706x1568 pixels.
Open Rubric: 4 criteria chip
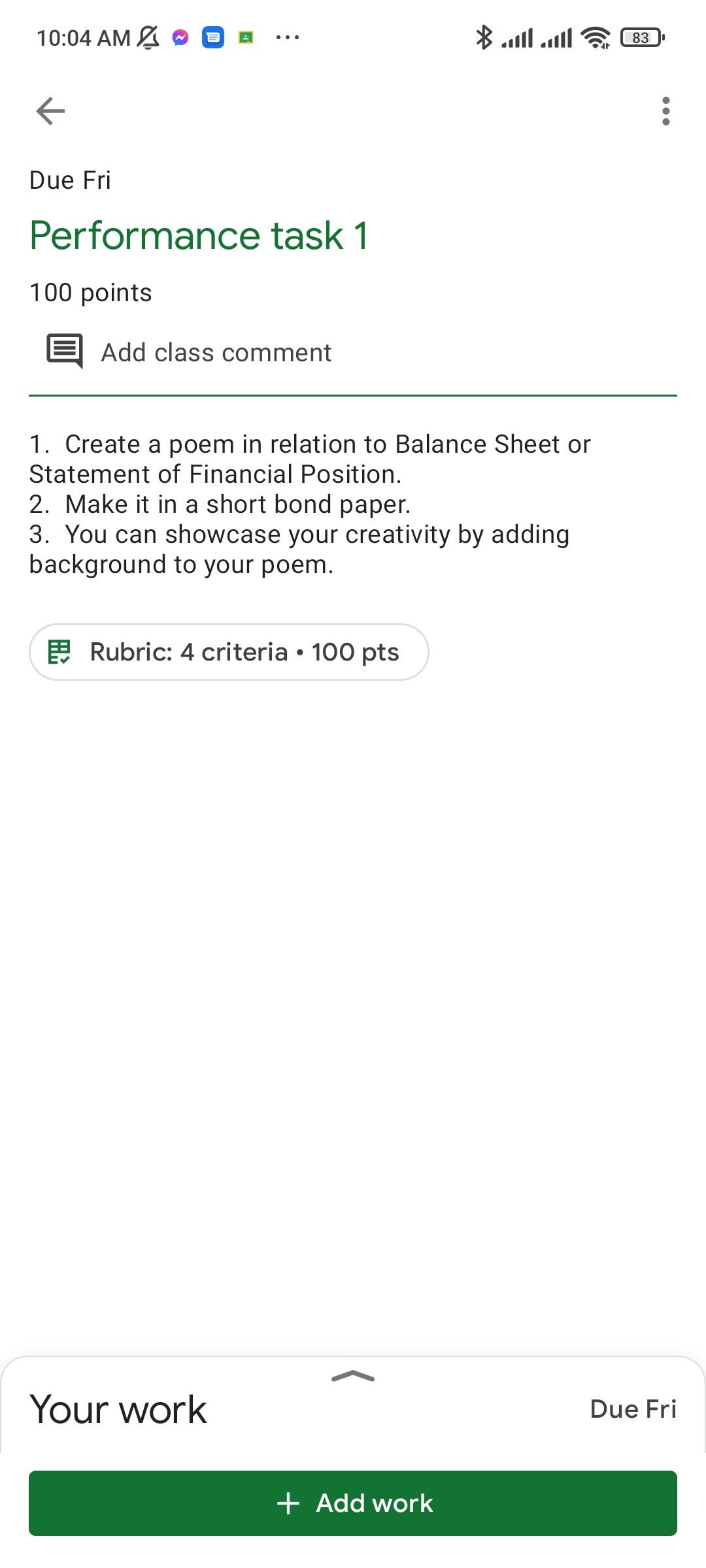[x=229, y=652]
